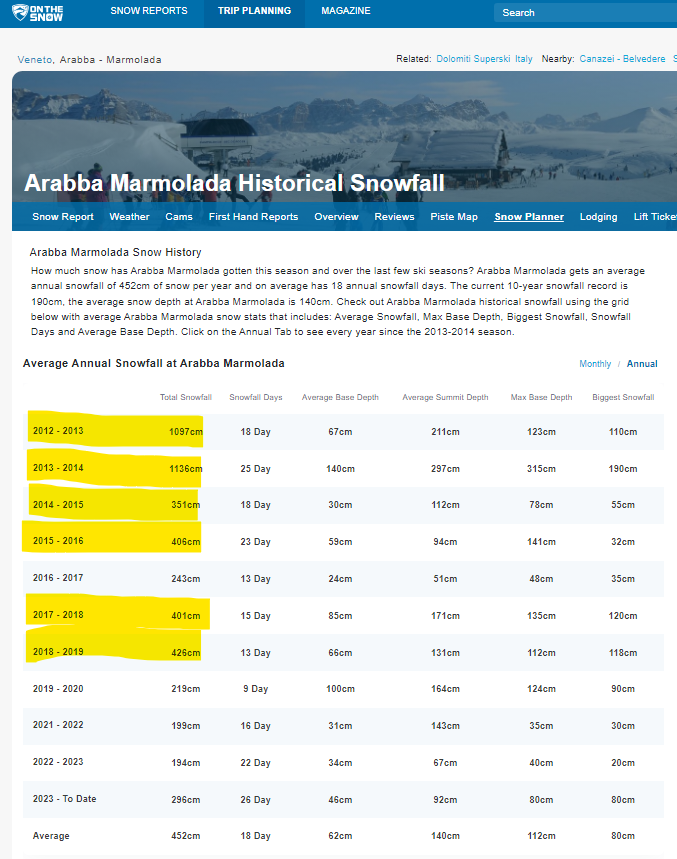Click the Biggest Snowfall column header
This screenshot has width=677, height=859.
point(623,397)
